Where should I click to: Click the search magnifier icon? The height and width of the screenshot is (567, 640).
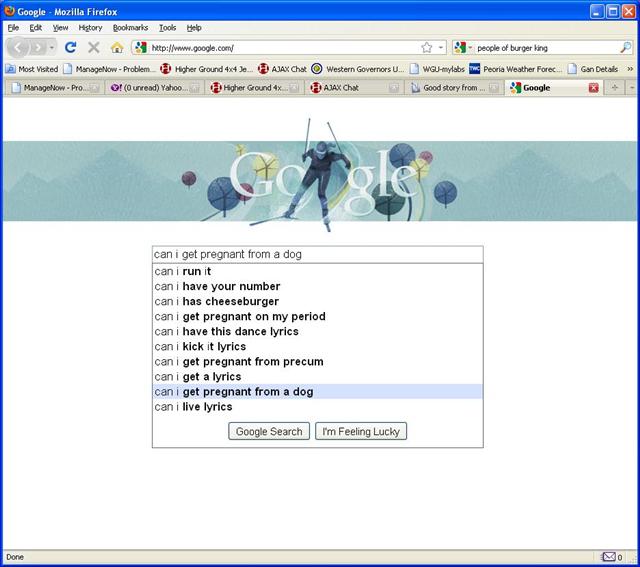pyautogui.click(x=626, y=47)
